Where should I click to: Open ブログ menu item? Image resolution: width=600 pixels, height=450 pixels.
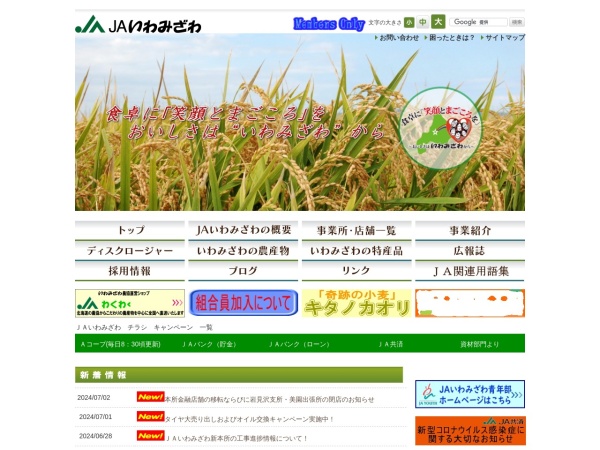(x=243, y=271)
